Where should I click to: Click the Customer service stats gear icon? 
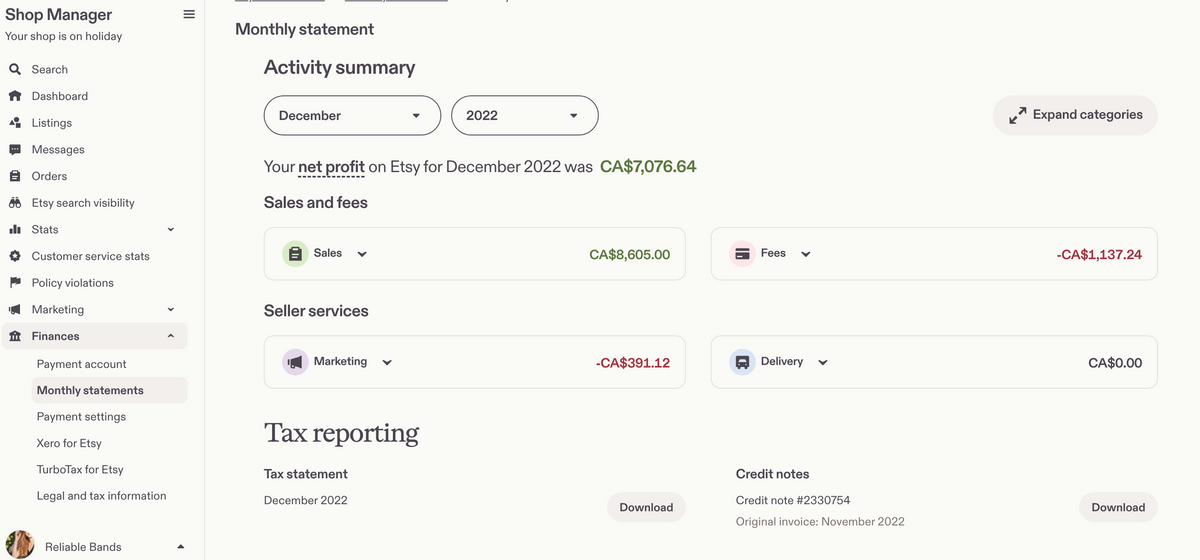pyautogui.click(x=15, y=256)
